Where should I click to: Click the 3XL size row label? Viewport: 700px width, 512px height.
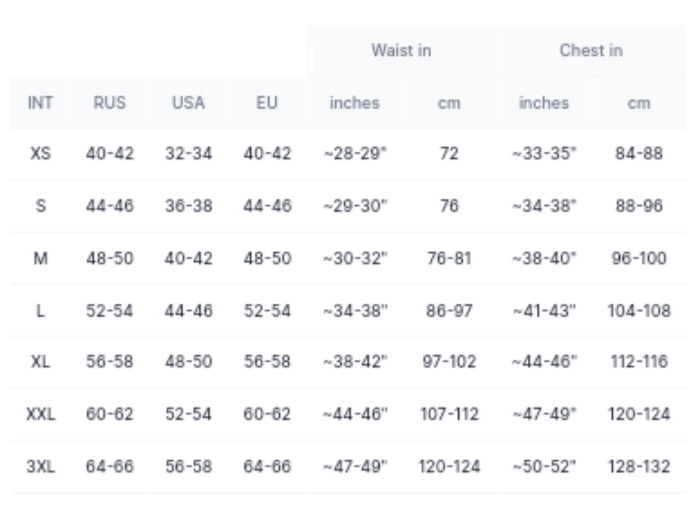pyautogui.click(x=41, y=466)
